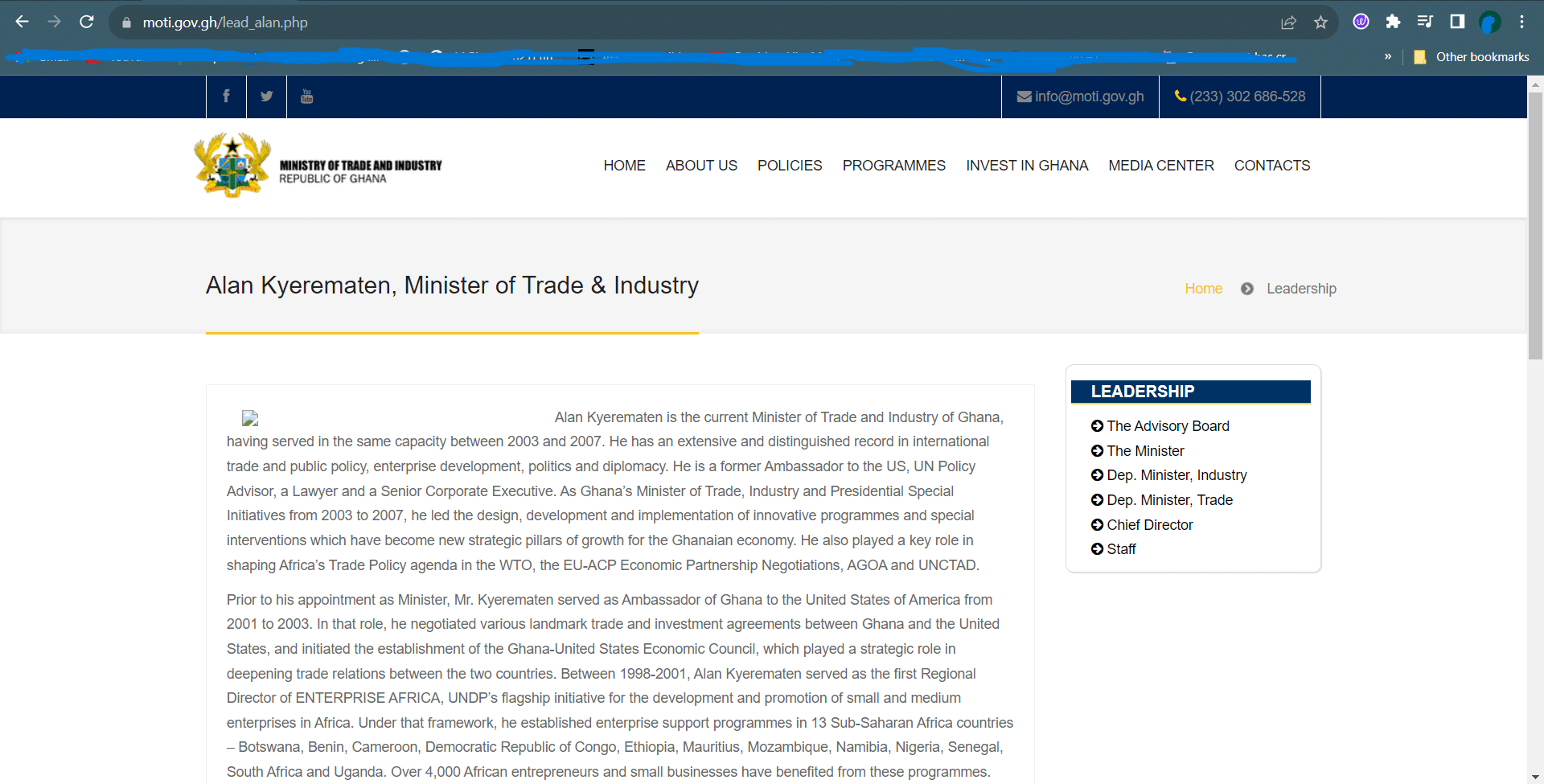Click the browser reload page icon
Image resolution: width=1544 pixels, height=784 pixels.
87,22
